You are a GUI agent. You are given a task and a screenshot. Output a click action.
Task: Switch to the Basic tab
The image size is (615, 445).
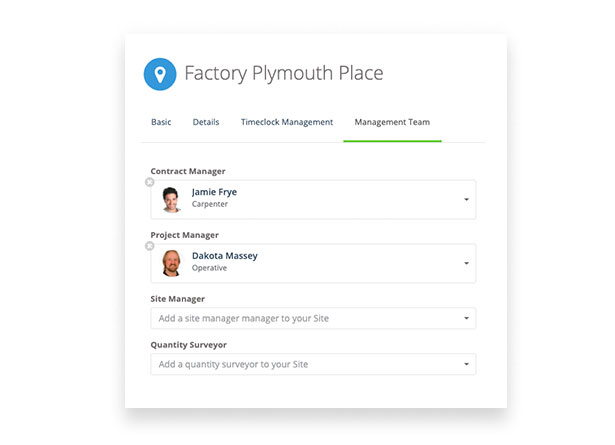[161, 122]
